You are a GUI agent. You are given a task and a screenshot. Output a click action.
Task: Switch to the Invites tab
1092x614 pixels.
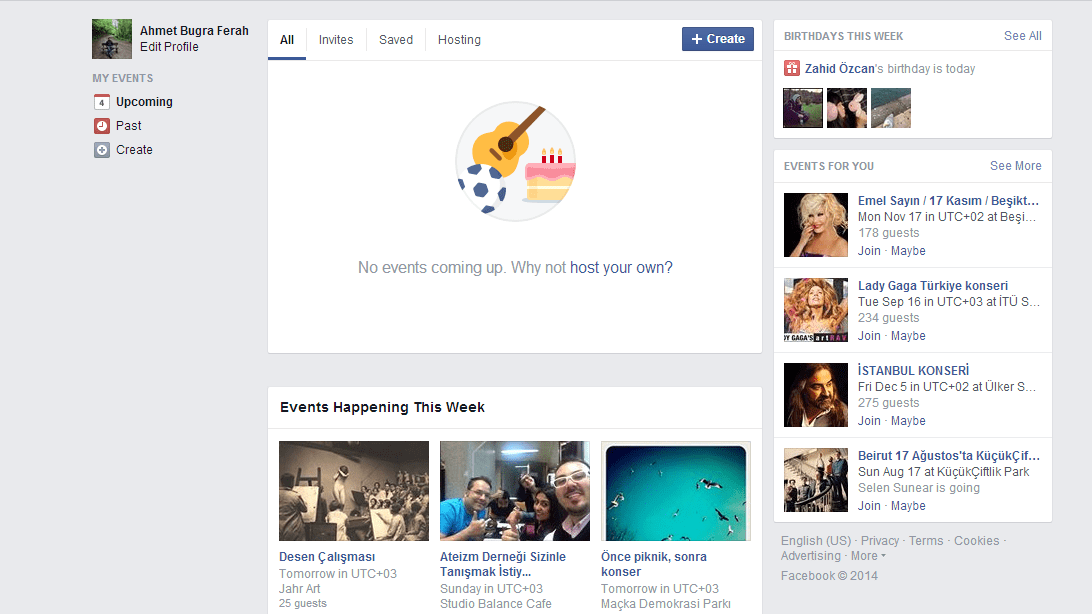click(x=336, y=39)
